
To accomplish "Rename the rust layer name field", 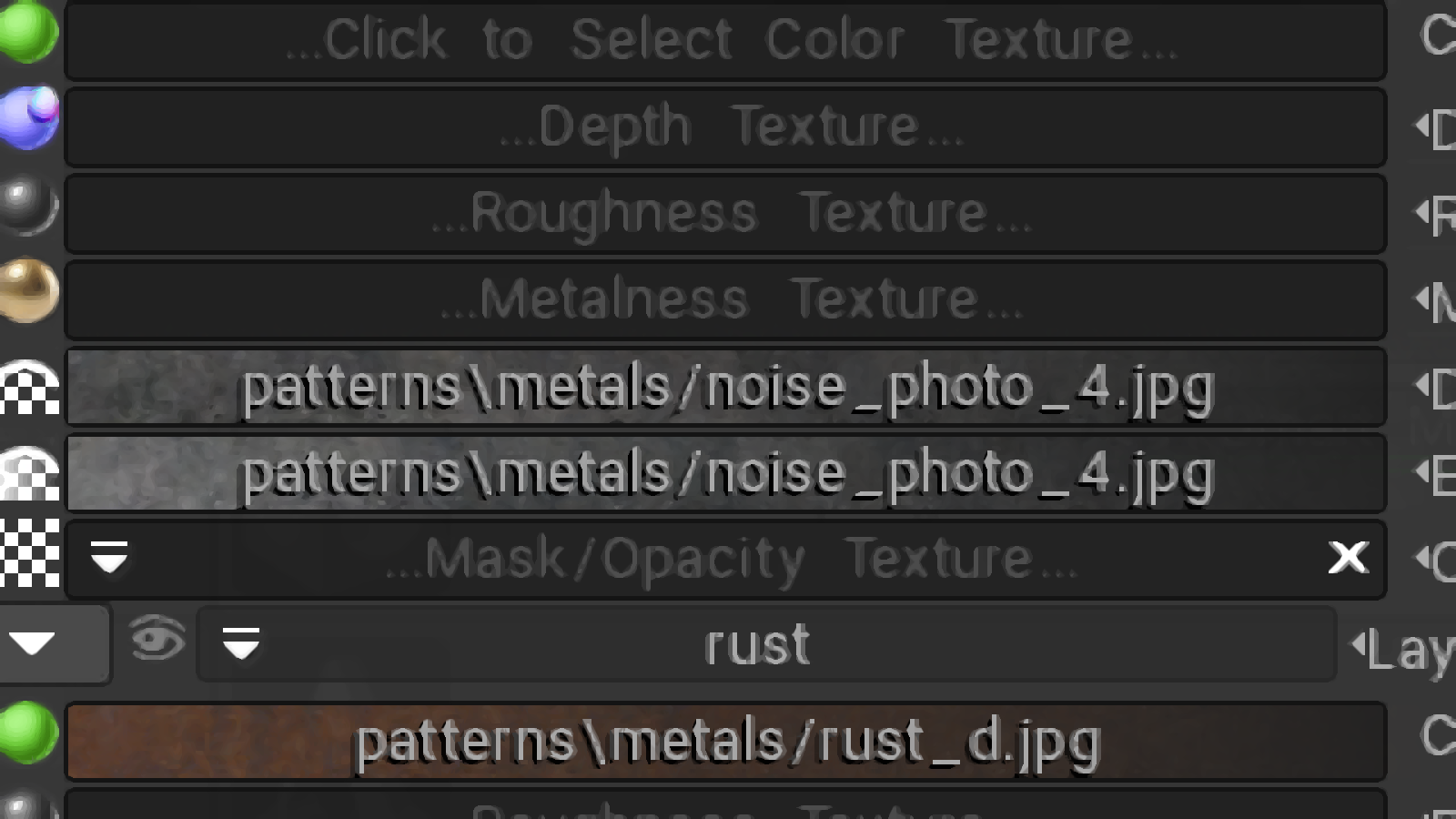I will click(755, 645).
